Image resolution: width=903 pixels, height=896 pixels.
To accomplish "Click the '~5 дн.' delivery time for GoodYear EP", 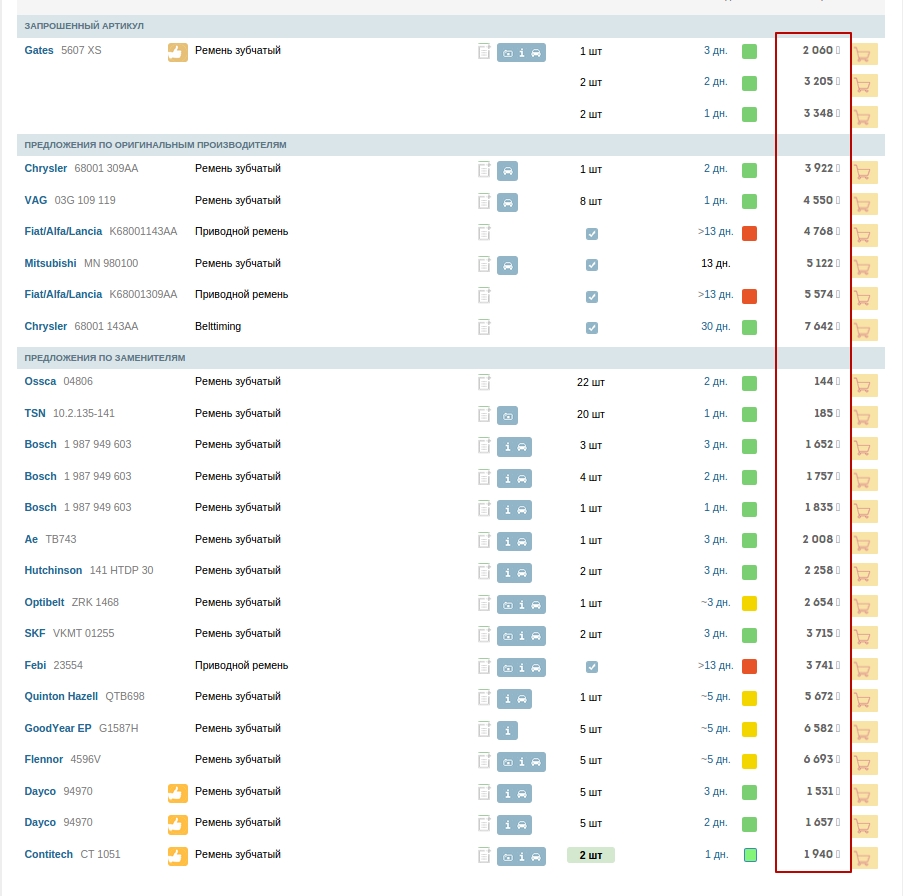I will pos(715,728).
